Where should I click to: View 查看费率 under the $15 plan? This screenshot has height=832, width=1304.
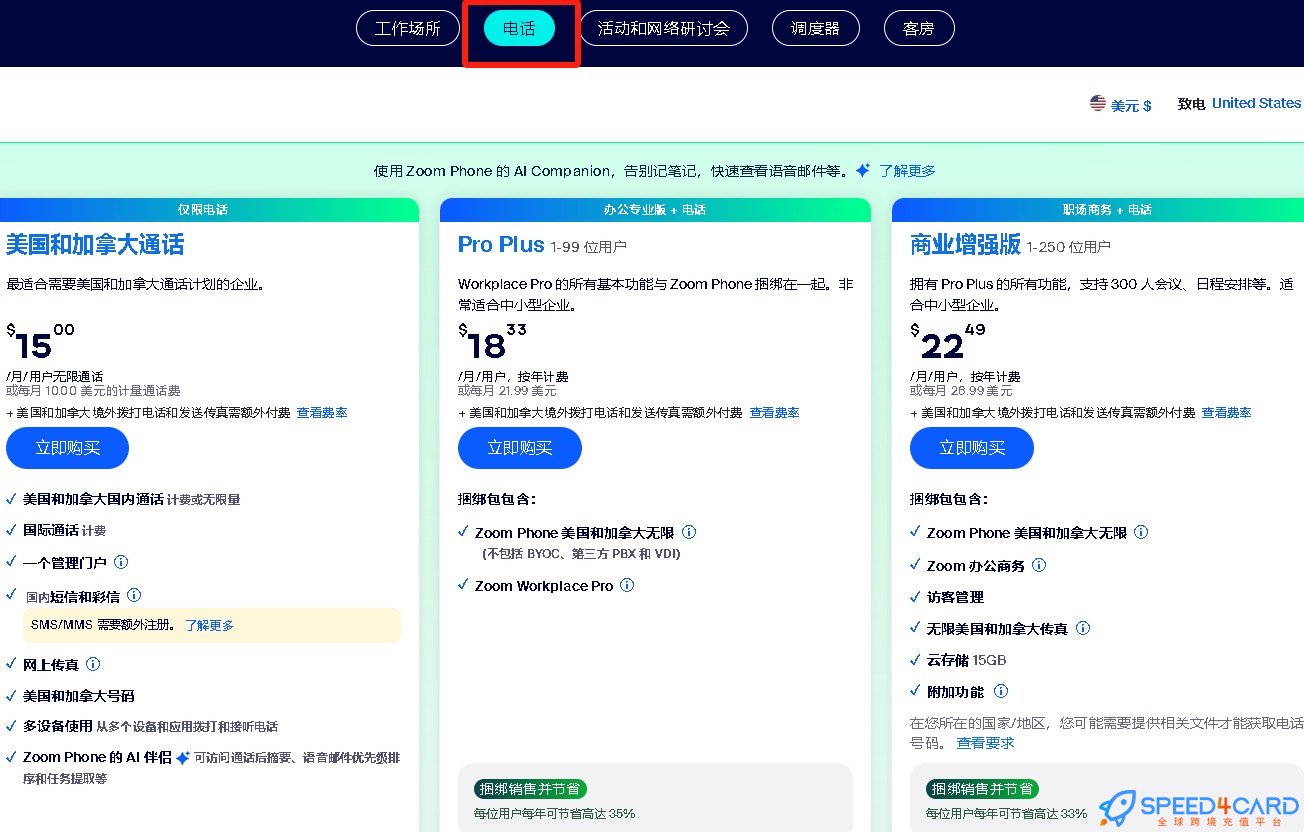click(x=322, y=412)
